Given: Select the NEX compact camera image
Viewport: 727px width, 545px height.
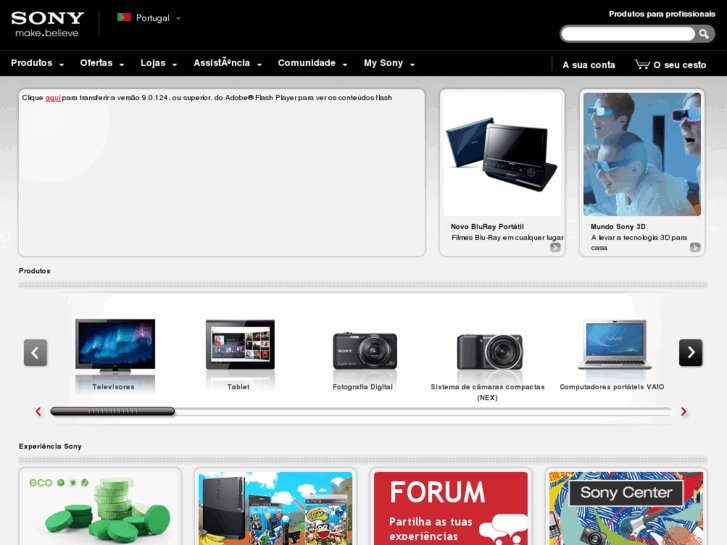Looking at the screenshot, I should (489, 352).
